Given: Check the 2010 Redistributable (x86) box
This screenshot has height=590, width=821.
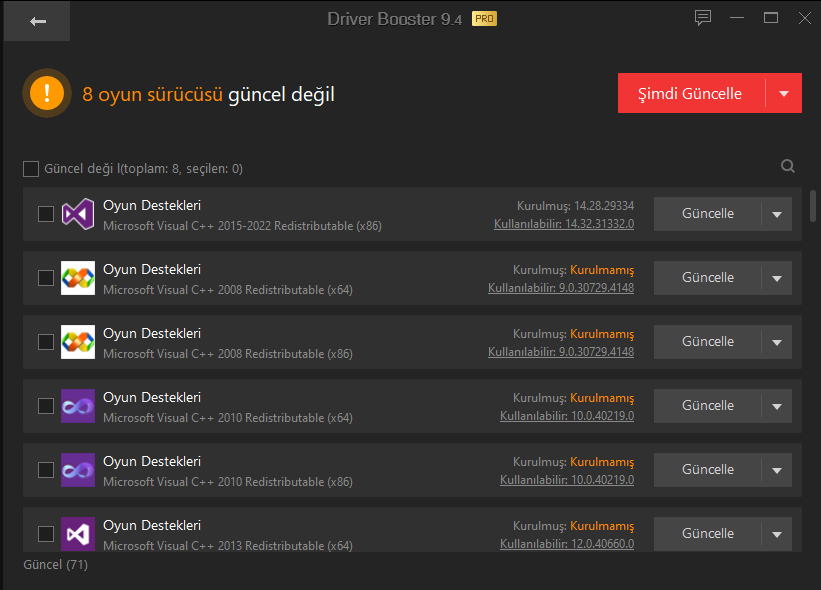Looking at the screenshot, I should pos(46,470).
